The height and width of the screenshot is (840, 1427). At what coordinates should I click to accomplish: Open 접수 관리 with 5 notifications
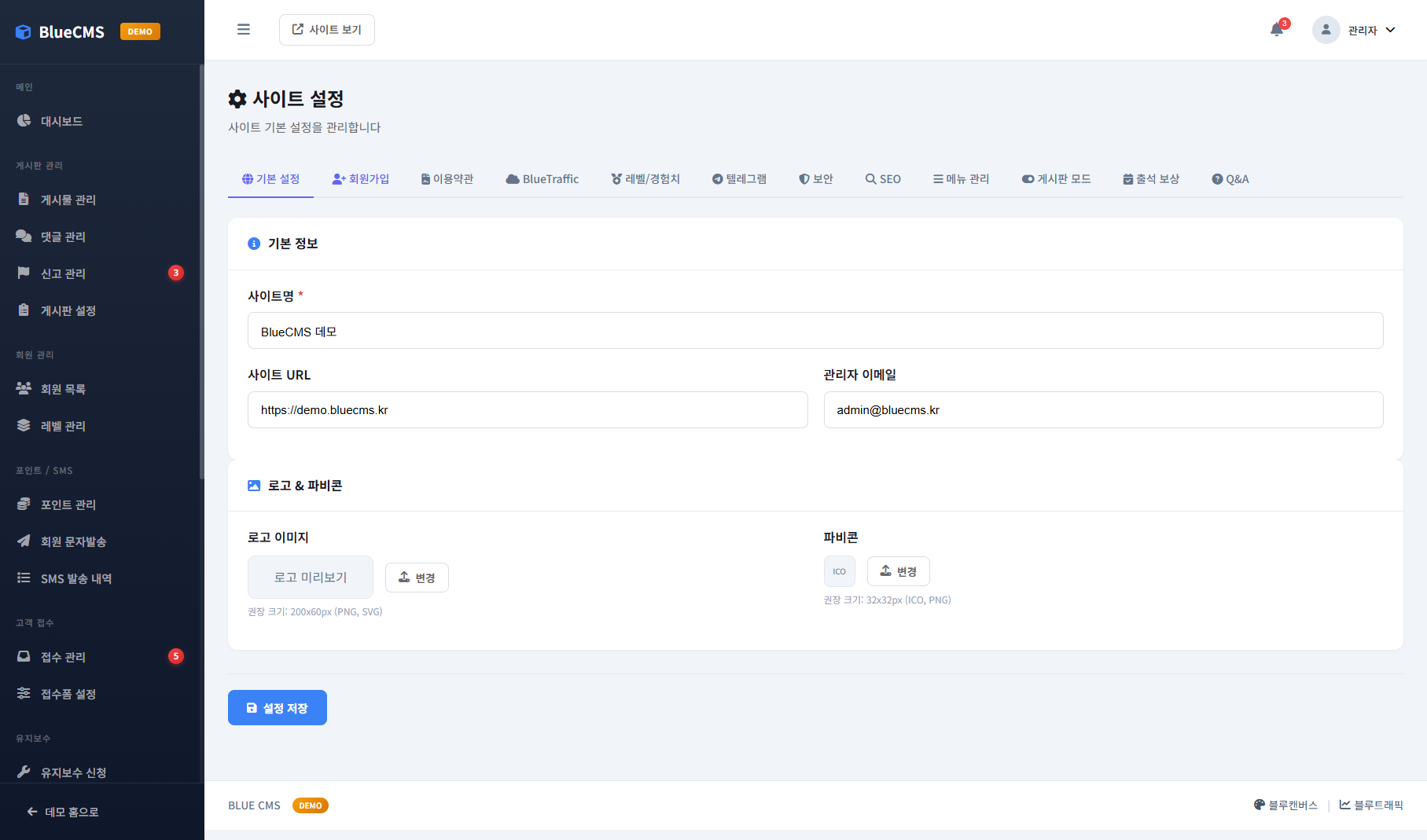point(64,657)
